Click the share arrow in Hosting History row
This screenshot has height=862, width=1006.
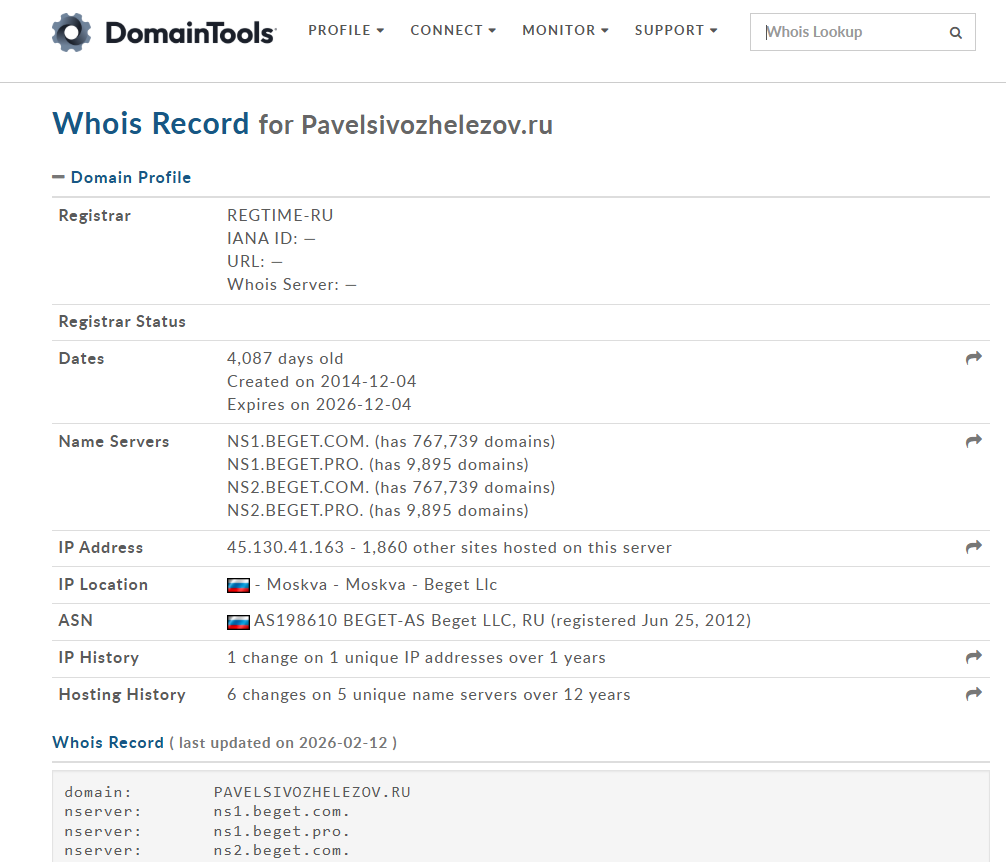pyautogui.click(x=973, y=694)
